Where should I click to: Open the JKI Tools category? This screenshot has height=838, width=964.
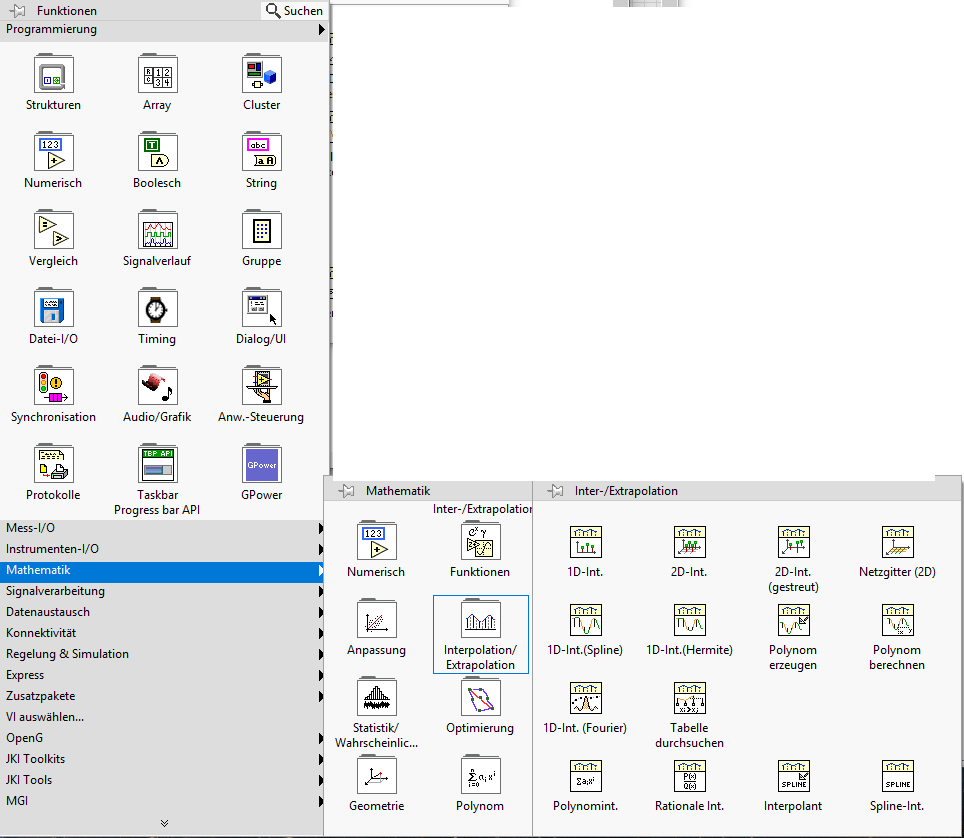tap(164, 780)
